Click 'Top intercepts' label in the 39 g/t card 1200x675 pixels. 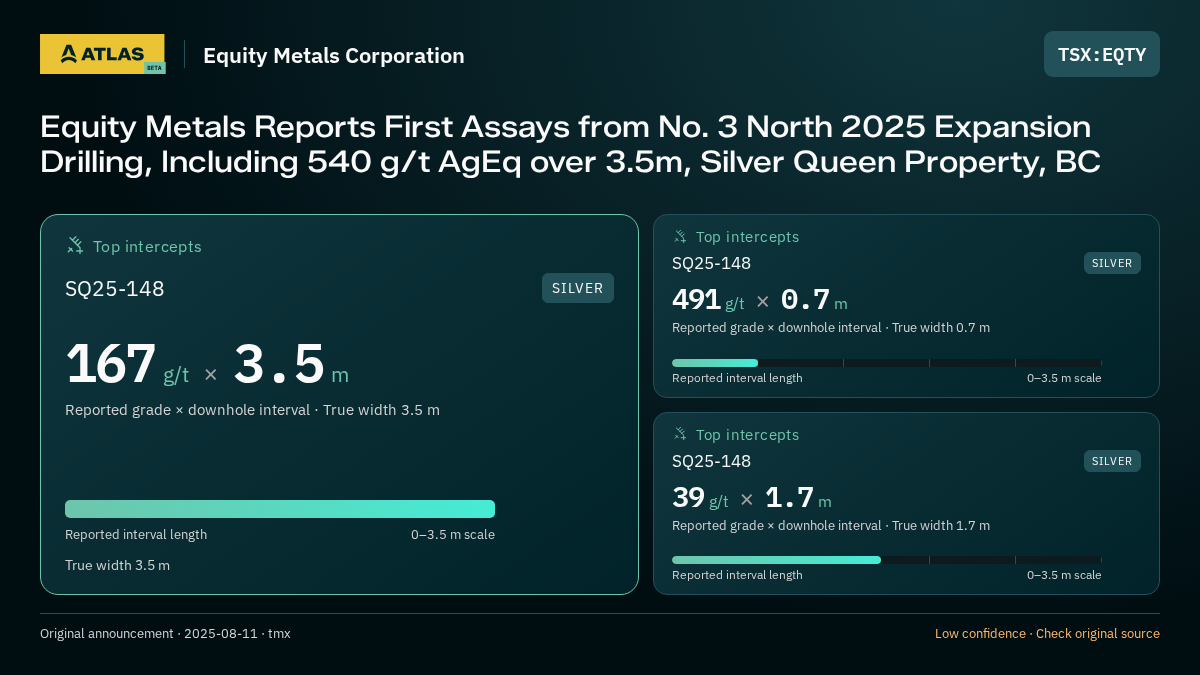coord(747,435)
